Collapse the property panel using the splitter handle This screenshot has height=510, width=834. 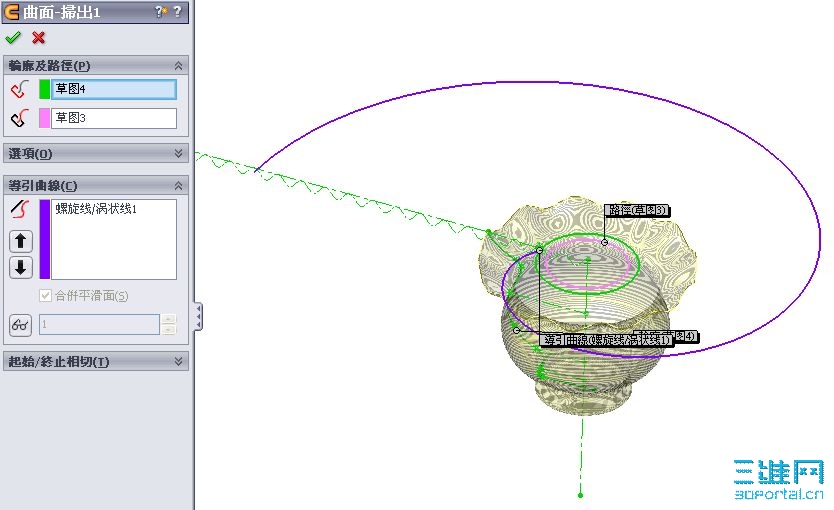coord(198,316)
